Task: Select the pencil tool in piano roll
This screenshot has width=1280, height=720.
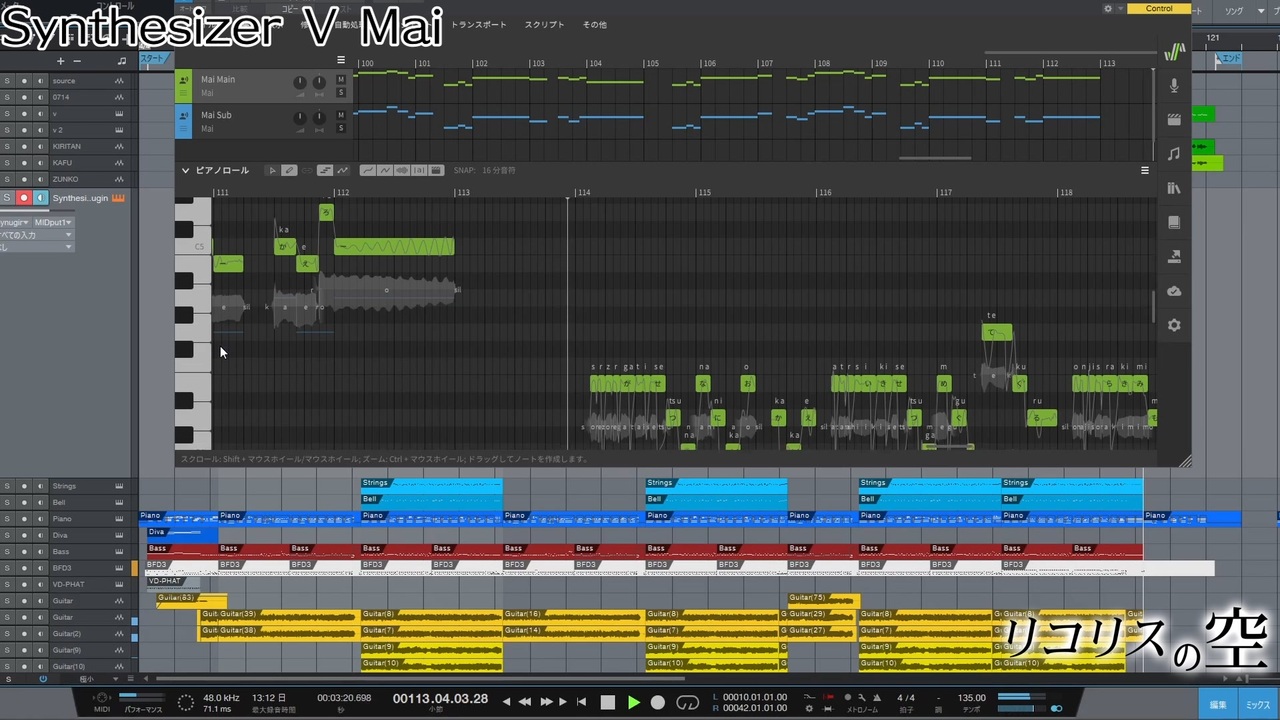Action: [x=289, y=171]
